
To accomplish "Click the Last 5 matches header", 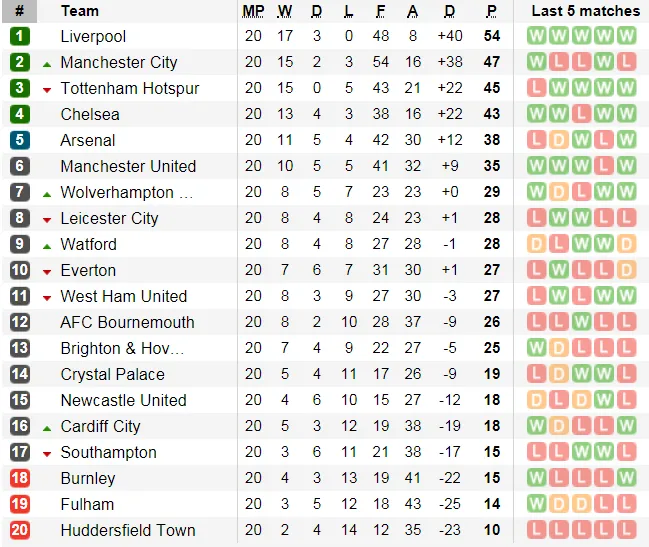I will click(x=585, y=11).
